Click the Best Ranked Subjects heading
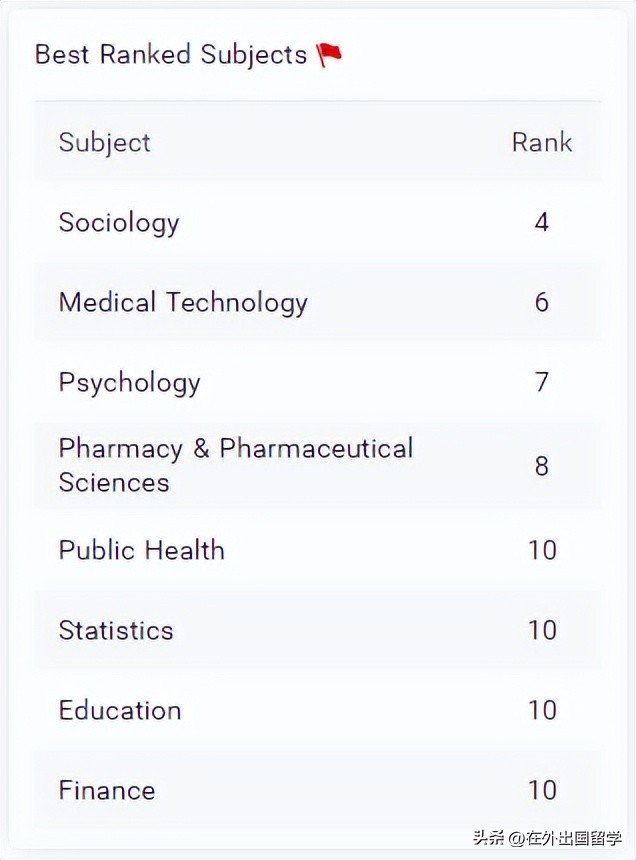 coord(171,54)
